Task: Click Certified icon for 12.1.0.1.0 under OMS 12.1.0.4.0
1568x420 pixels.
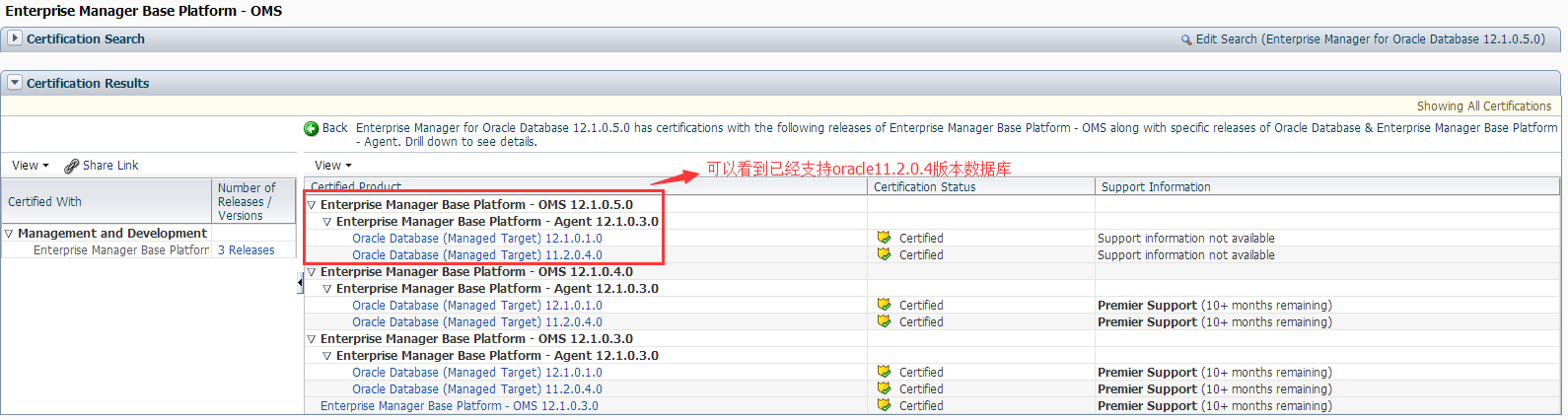Action: (x=885, y=305)
